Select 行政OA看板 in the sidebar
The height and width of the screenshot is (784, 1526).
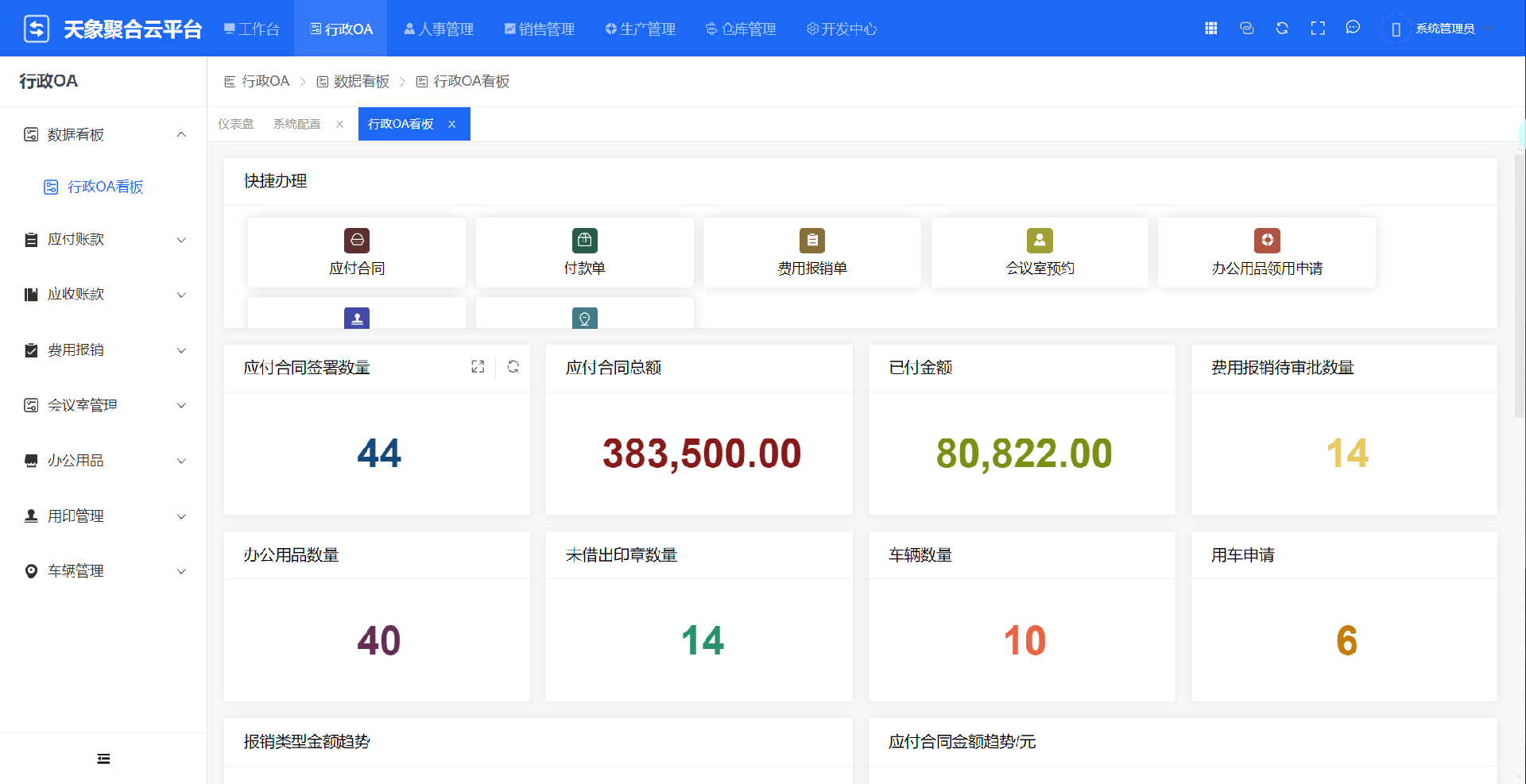(103, 187)
